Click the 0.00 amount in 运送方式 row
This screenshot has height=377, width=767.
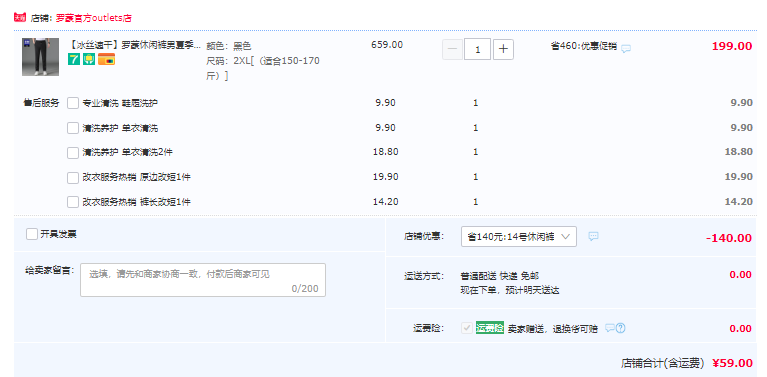(x=741, y=275)
